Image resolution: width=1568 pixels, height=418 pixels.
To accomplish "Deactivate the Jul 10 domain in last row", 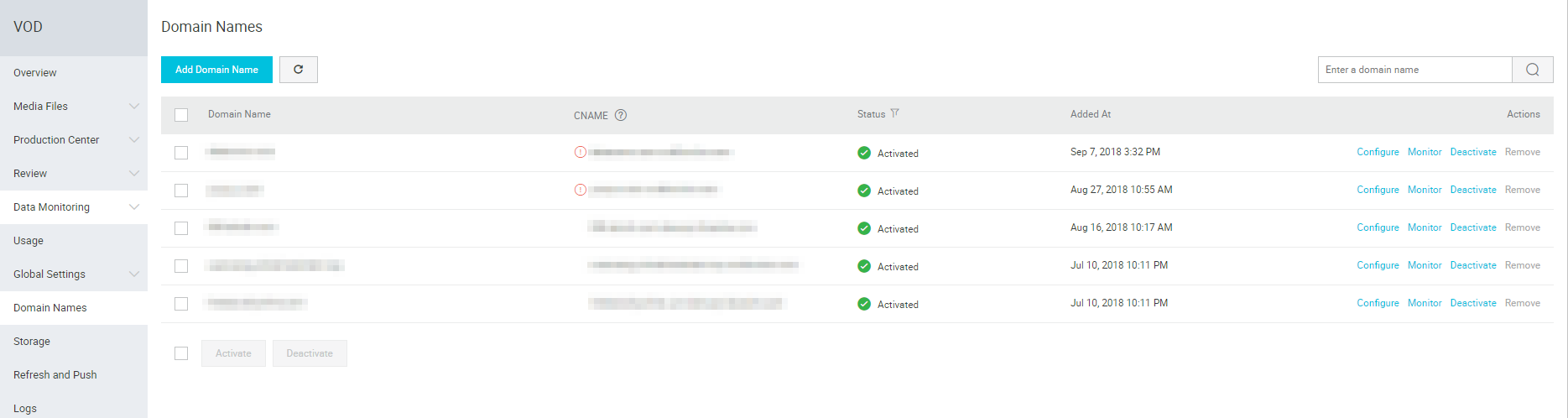I will [1473, 303].
